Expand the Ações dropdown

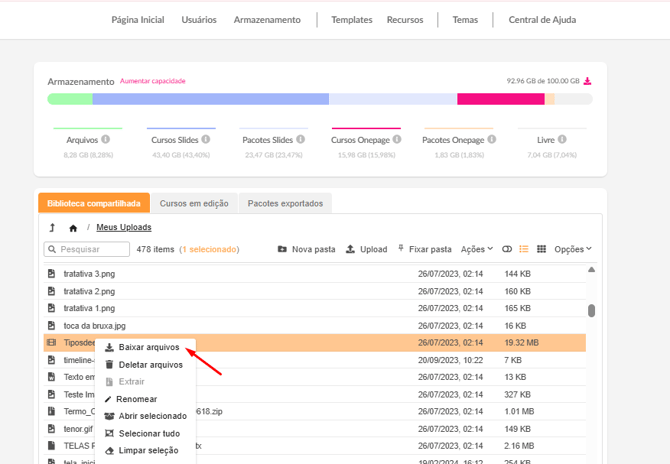pyautogui.click(x=476, y=249)
